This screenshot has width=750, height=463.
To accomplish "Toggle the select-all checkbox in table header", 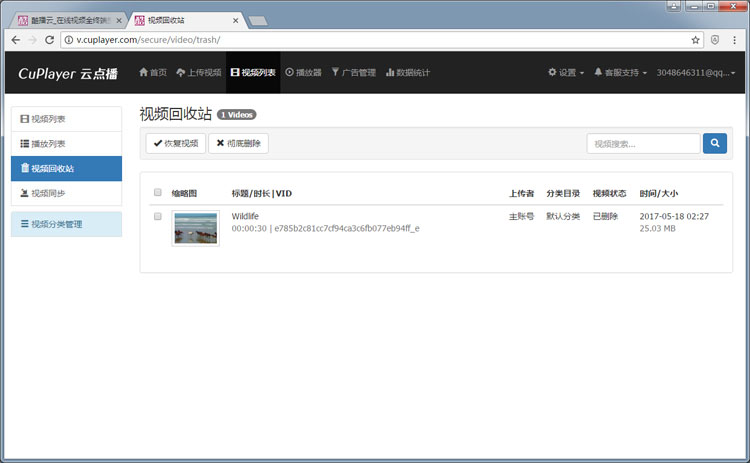I will 157,193.
